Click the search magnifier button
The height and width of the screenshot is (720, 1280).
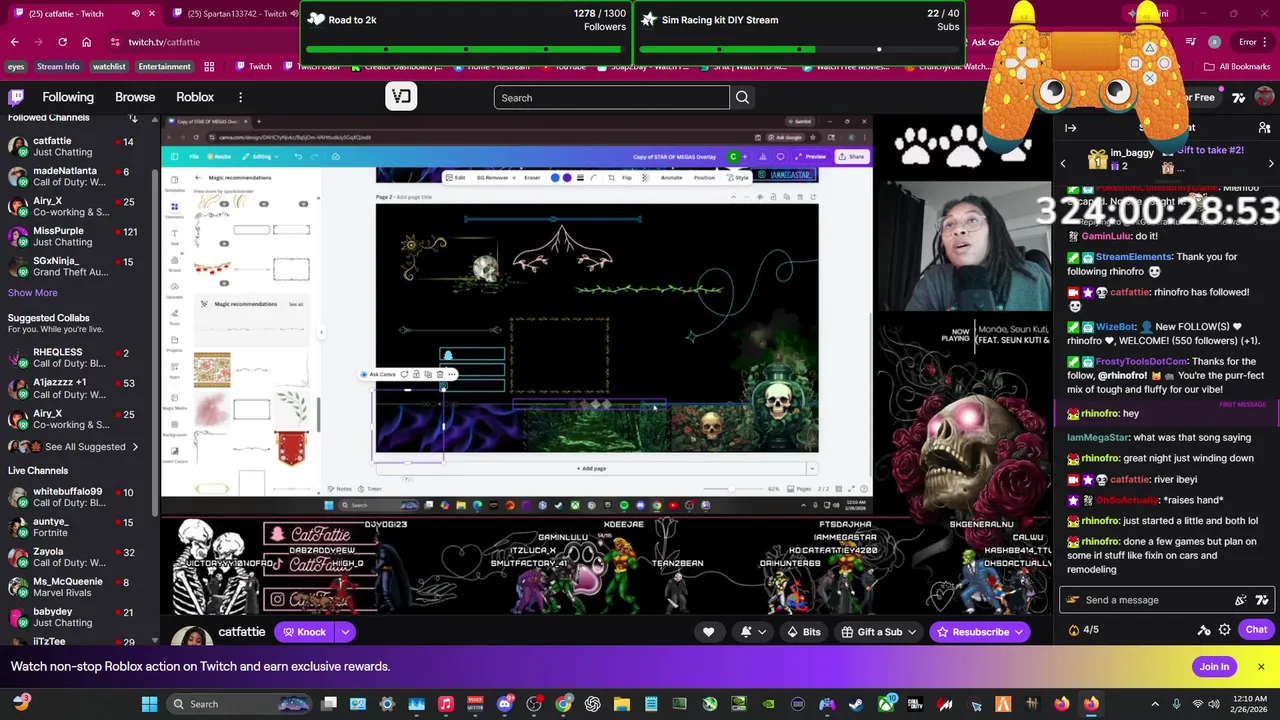[x=742, y=98]
